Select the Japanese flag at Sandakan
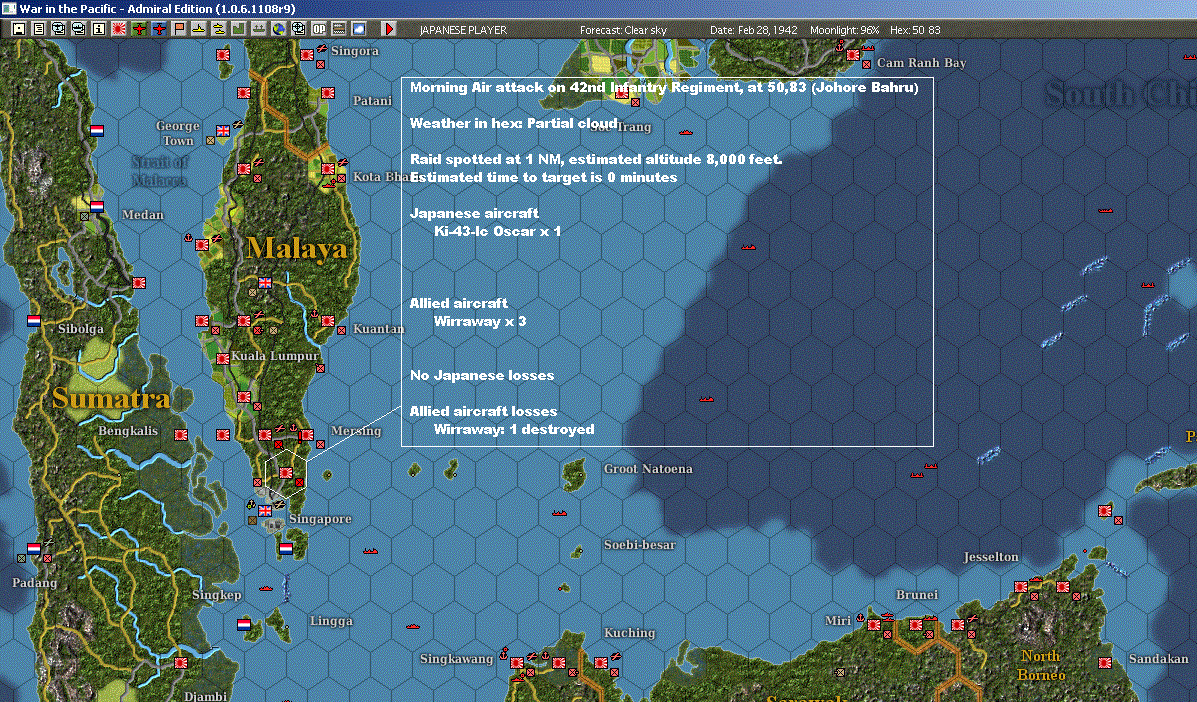 (x=1105, y=662)
